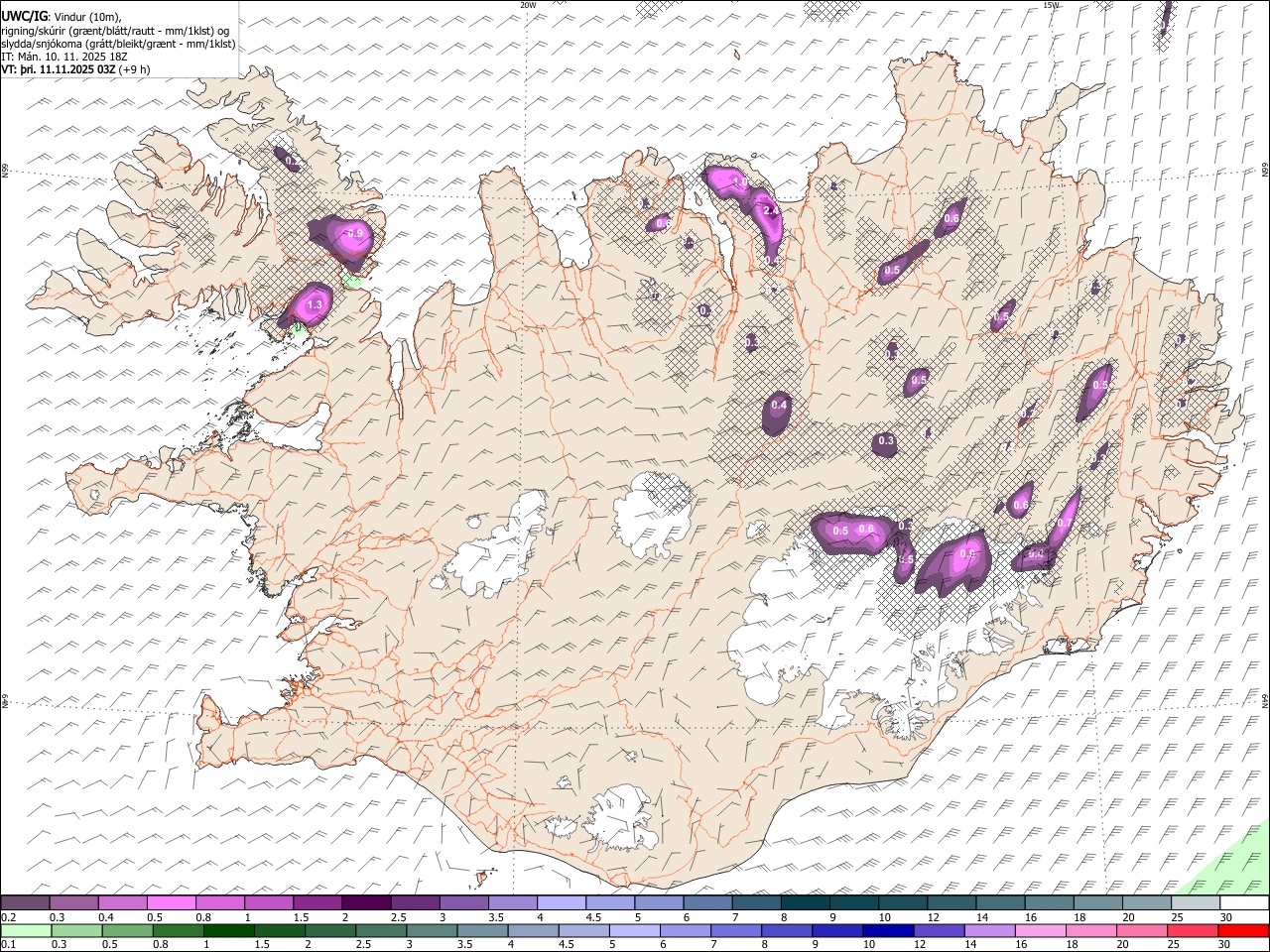This screenshot has height=952, width=1270.
Task: Click the 4 swatch in lower legend row
Action: [x=534, y=931]
